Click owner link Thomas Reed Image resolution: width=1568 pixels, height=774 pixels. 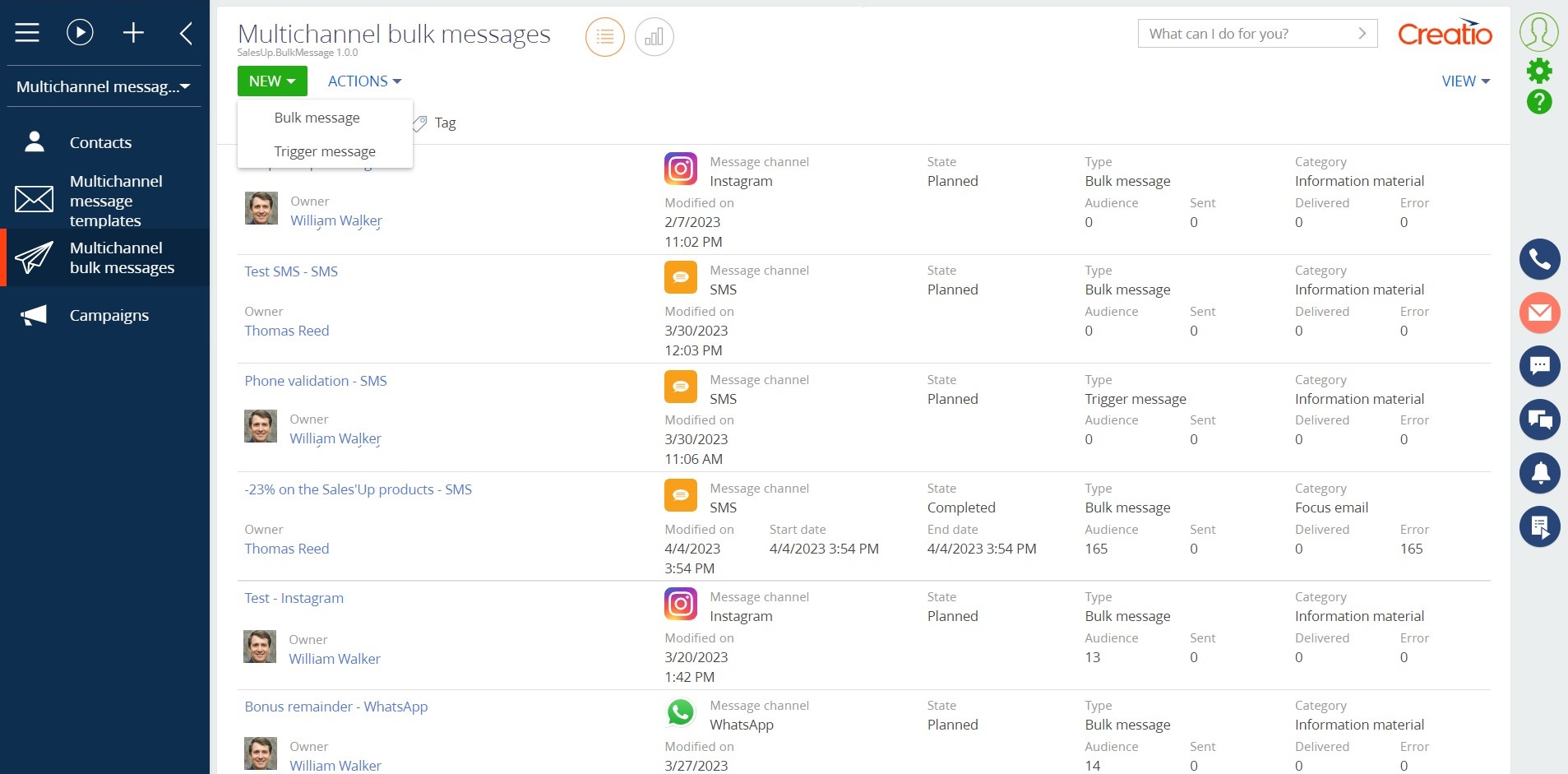coord(286,331)
